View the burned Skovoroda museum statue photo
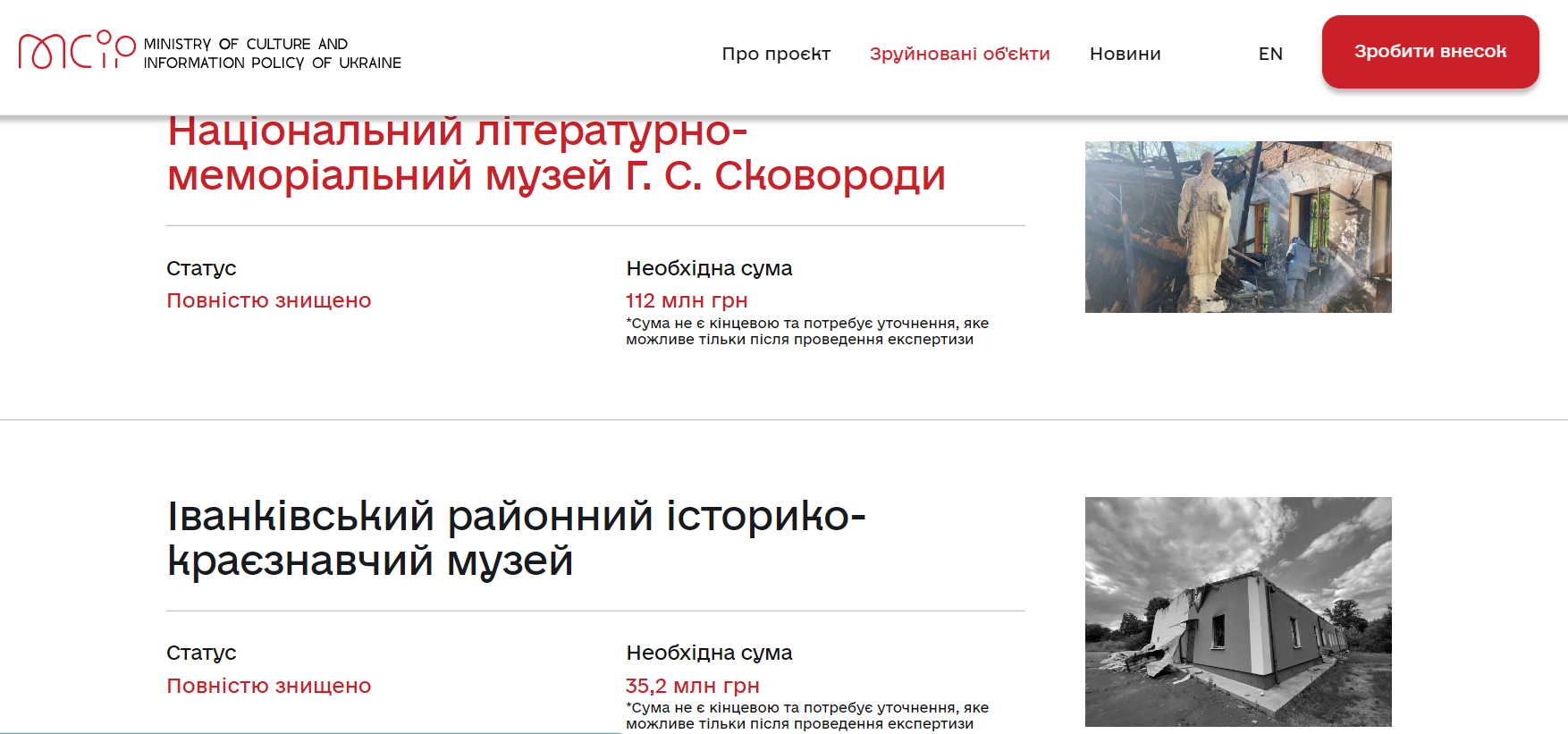The height and width of the screenshot is (734, 1568). (x=1237, y=227)
